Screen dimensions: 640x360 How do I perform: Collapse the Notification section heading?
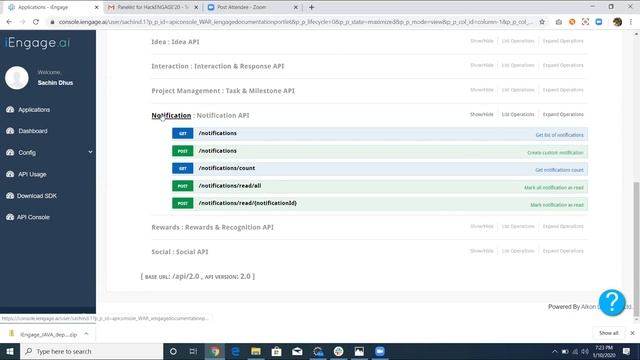click(x=171, y=116)
